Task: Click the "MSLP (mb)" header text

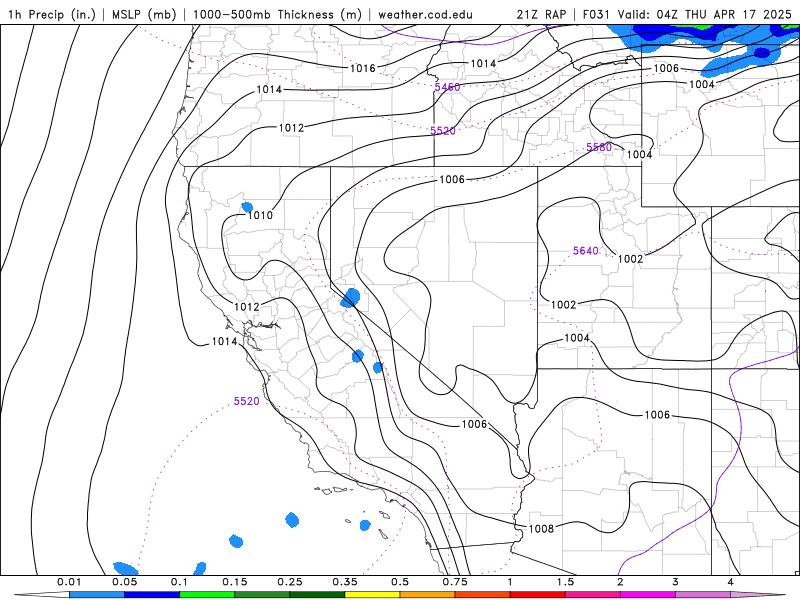Action: click(144, 14)
